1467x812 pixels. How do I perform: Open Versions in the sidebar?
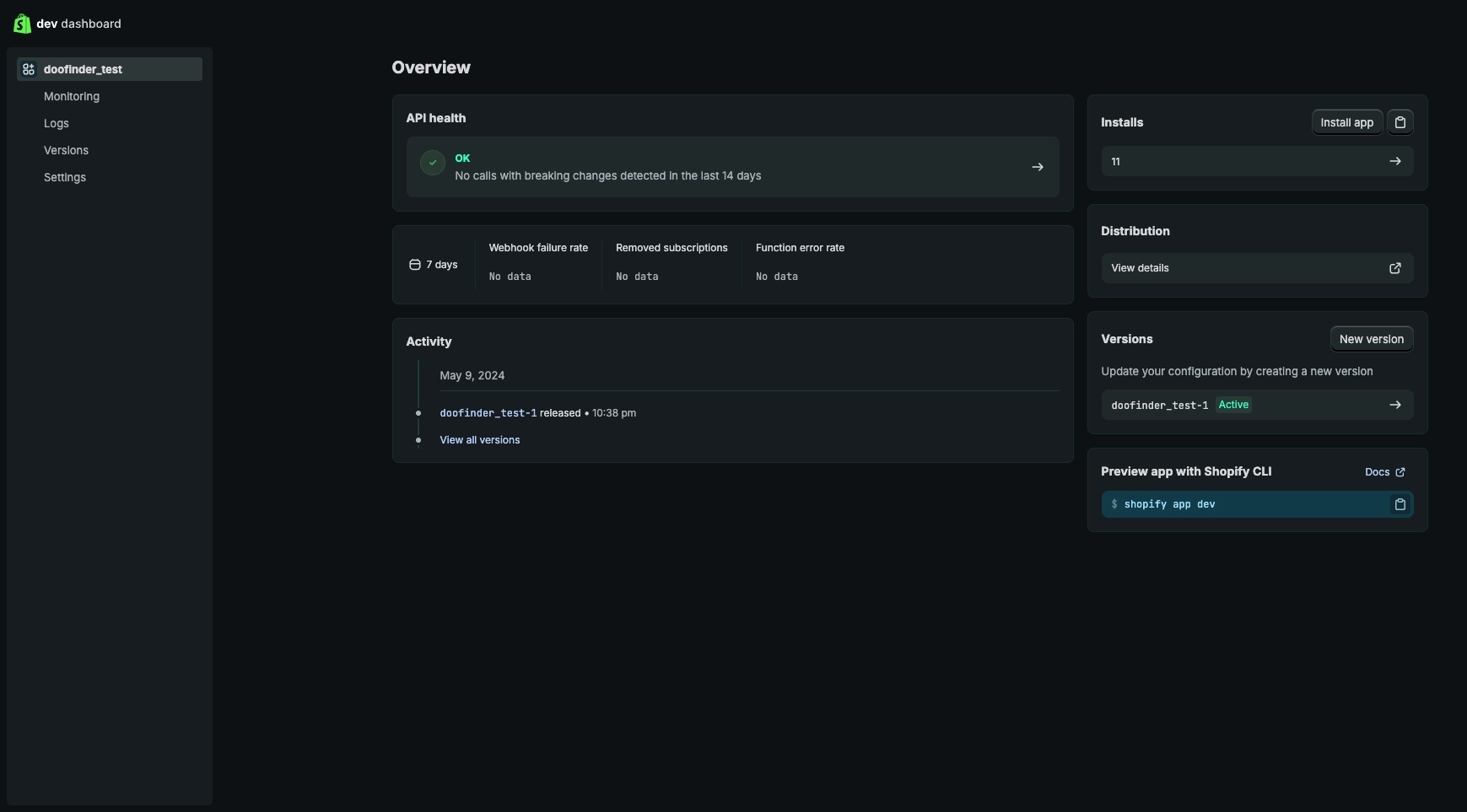(x=66, y=150)
